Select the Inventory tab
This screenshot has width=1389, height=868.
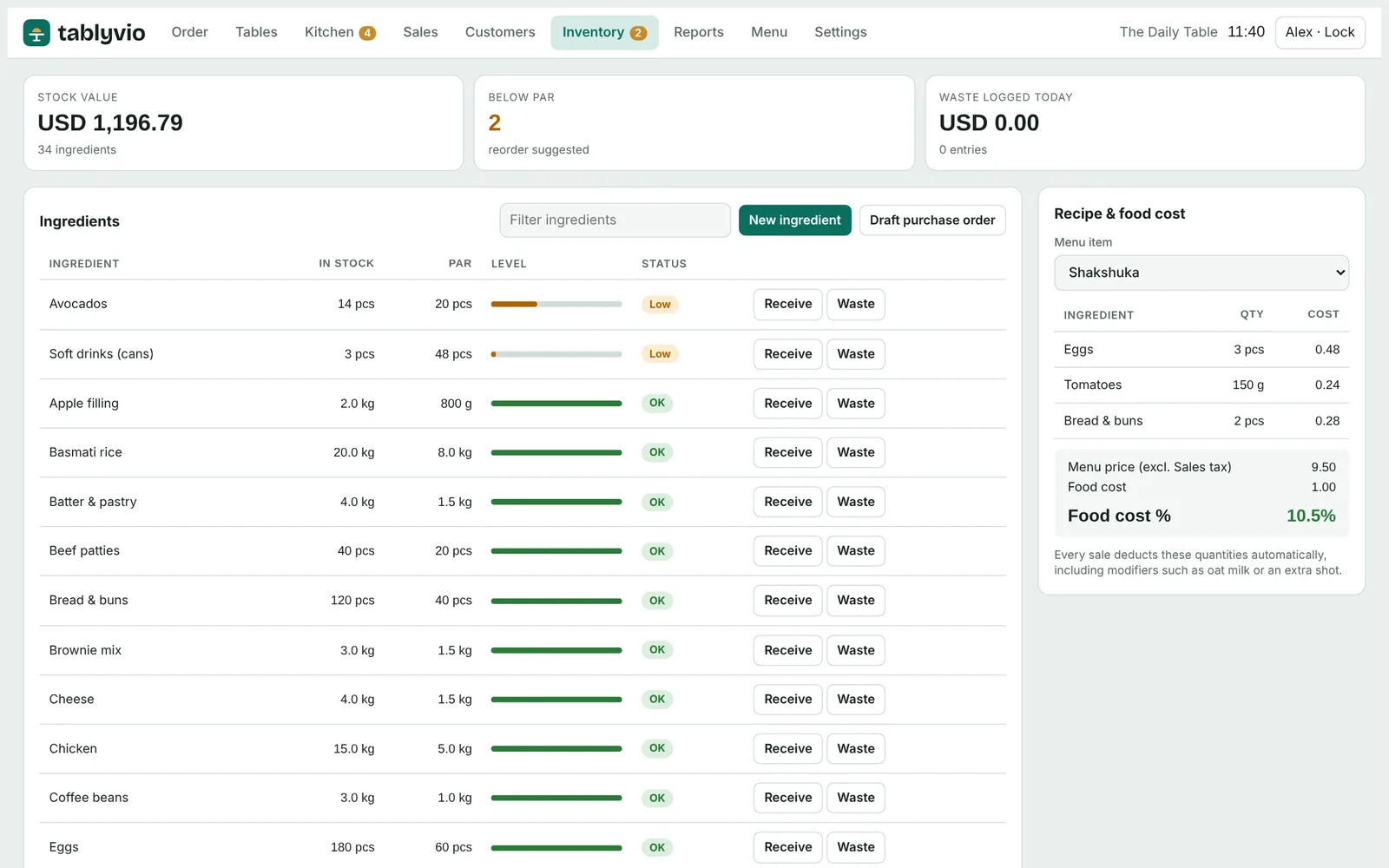point(604,32)
